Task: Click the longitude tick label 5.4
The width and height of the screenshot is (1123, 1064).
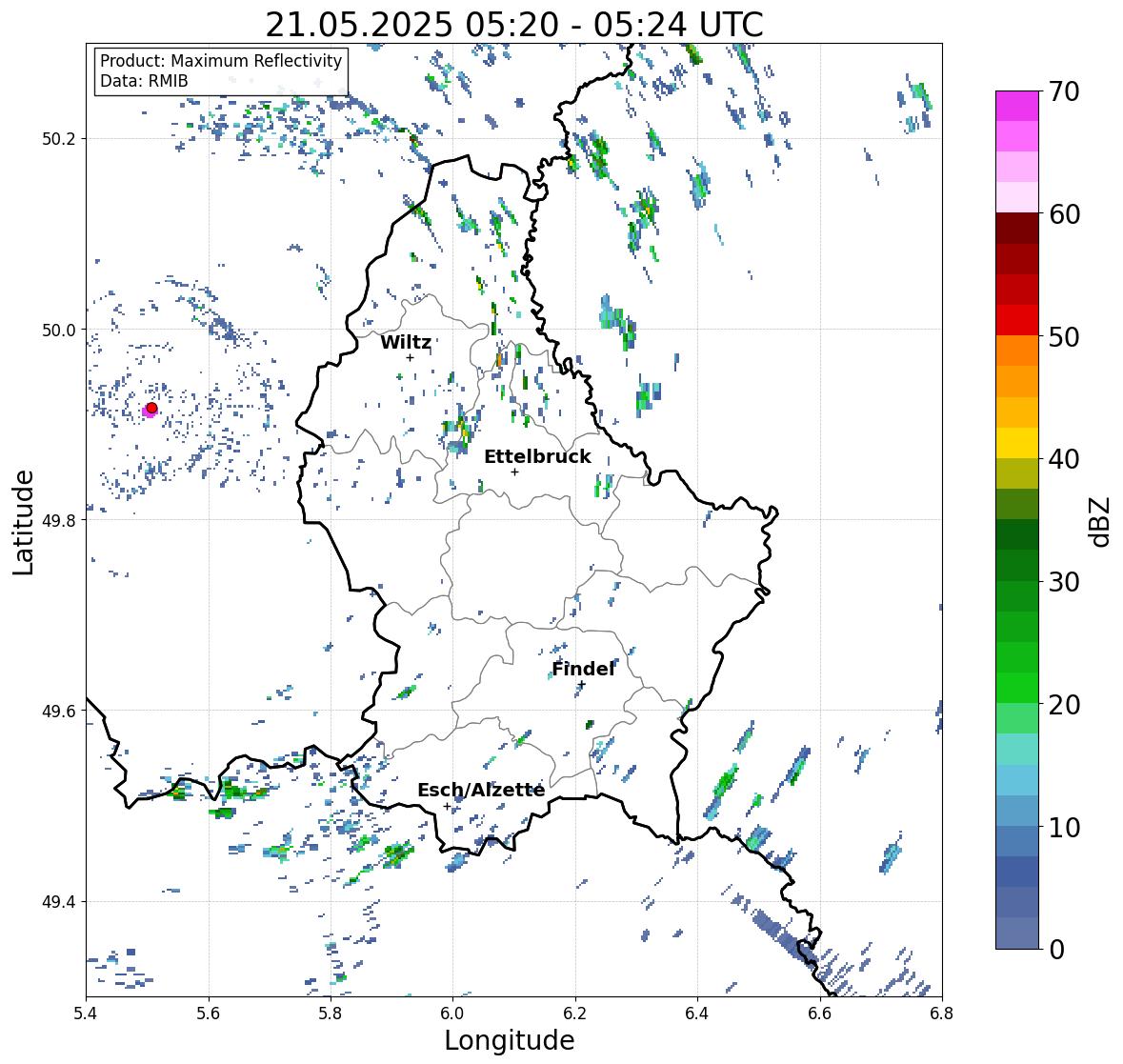Action: 86,1013
